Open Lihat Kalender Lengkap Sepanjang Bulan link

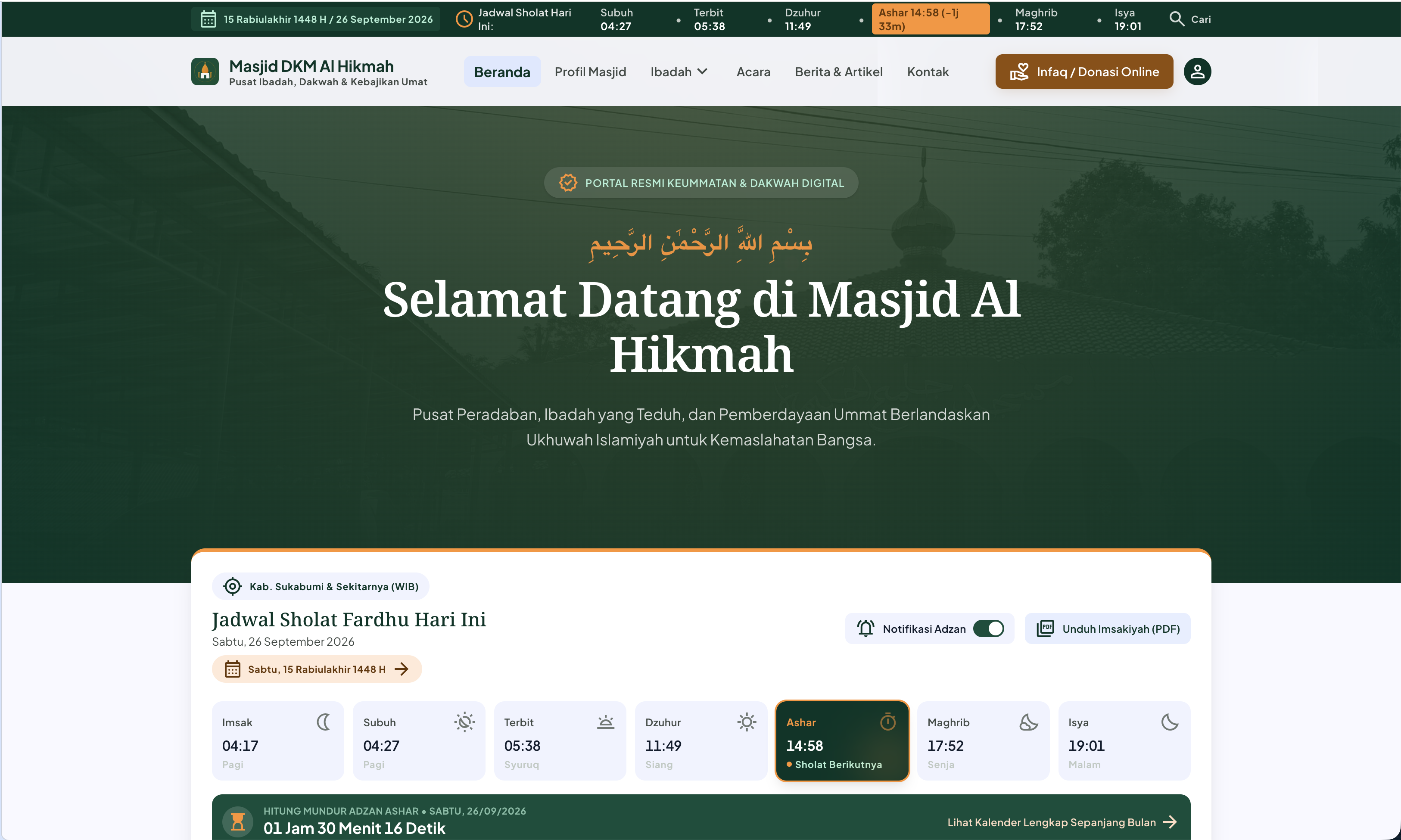tap(1062, 822)
